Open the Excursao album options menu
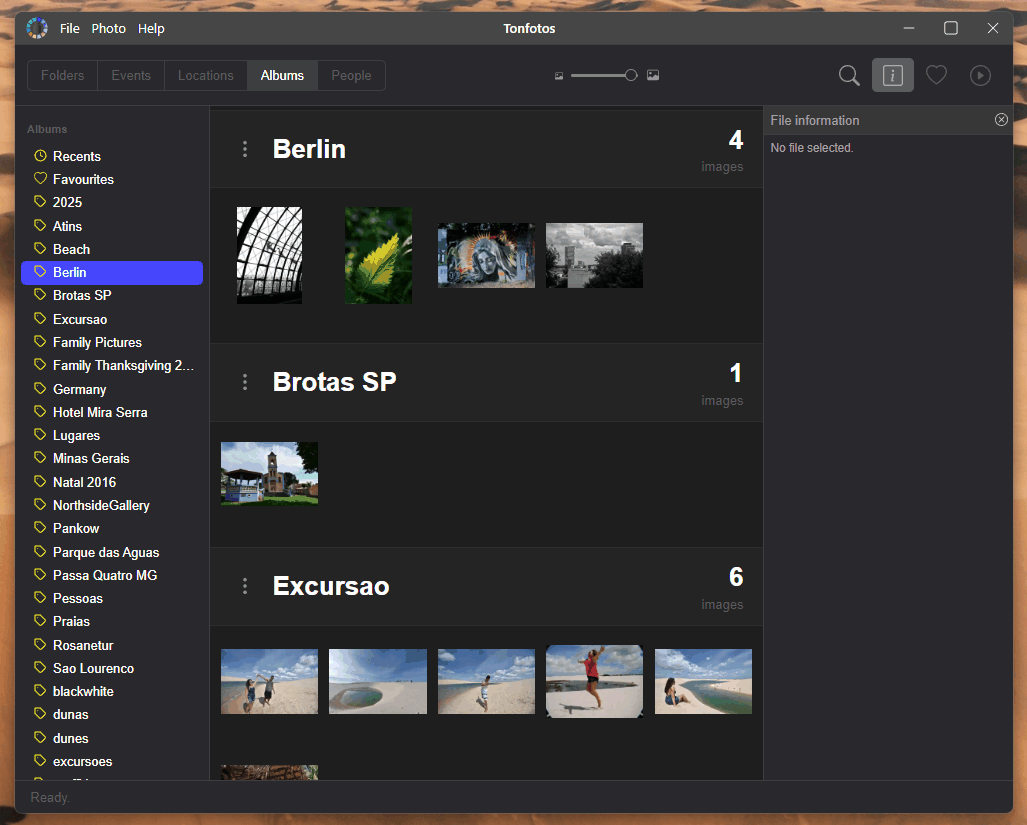The height and width of the screenshot is (825, 1027). click(x=245, y=586)
